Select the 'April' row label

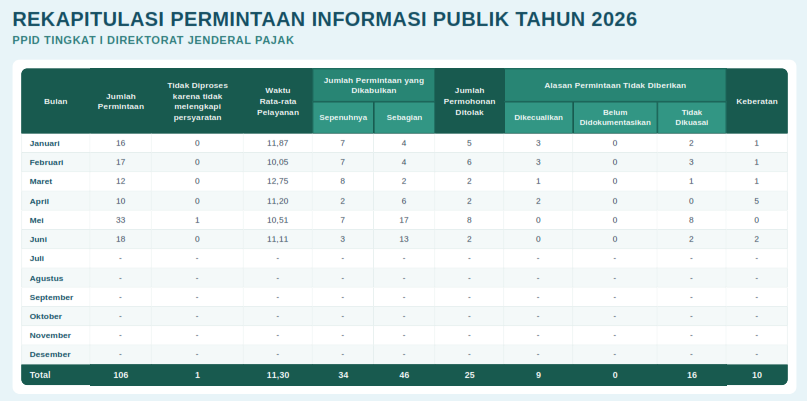pyautogui.click(x=39, y=201)
